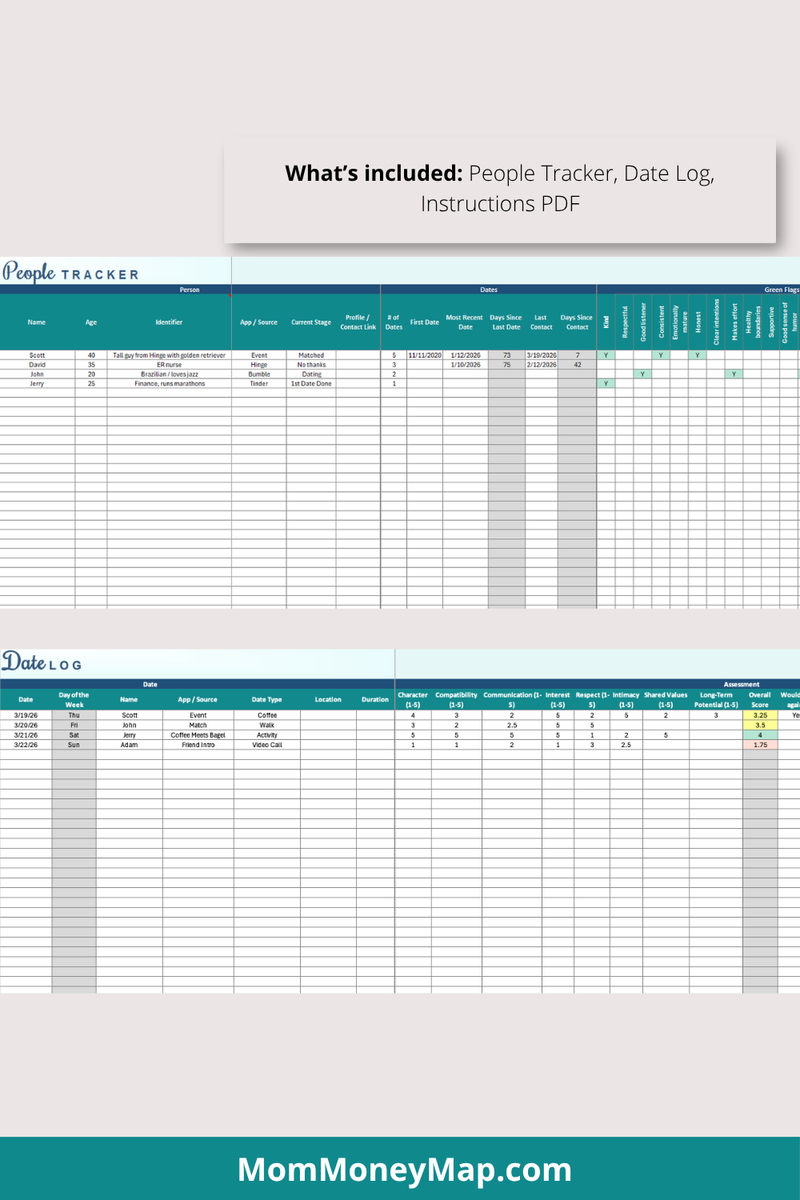This screenshot has height=1200, width=800.
Task: Click the Date Type column header
Action: (x=267, y=699)
